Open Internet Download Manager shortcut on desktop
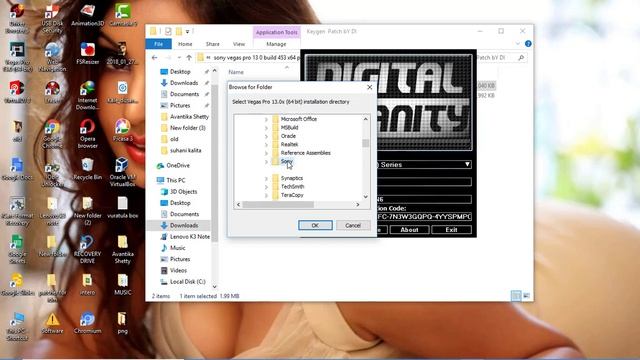Image resolution: width=640 pixels, height=360 pixels. pos(87,95)
